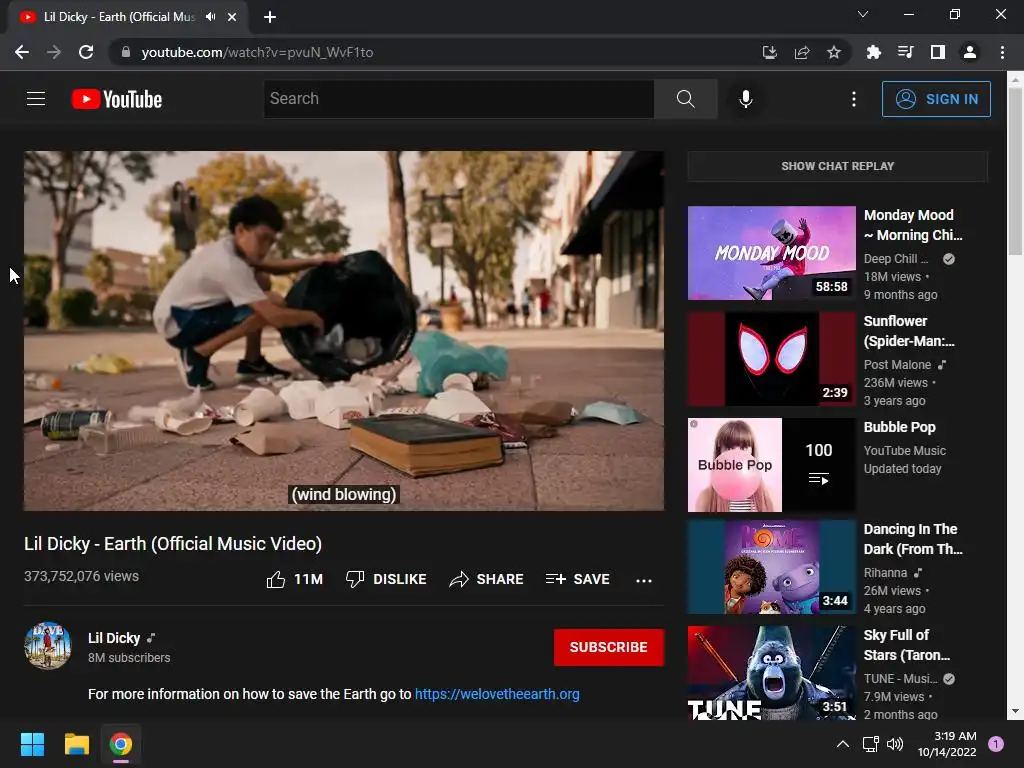Show hidden system tray icons chevron
The height and width of the screenshot is (768, 1024).
pos(842,744)
